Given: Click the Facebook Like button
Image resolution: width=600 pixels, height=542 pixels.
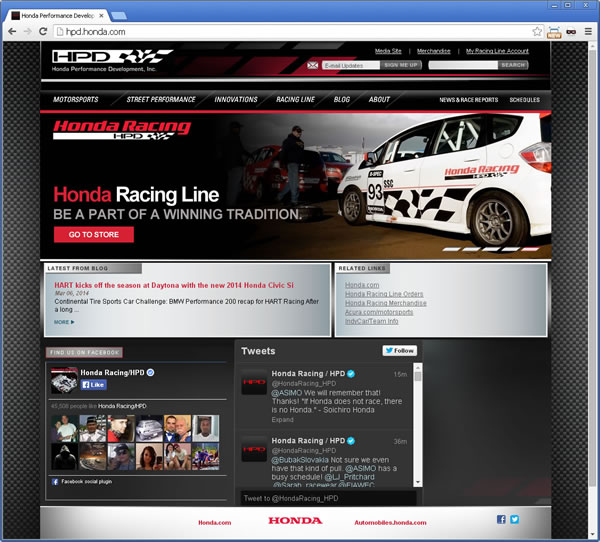Looking at the screenshot, I should (x=94, y=385).
